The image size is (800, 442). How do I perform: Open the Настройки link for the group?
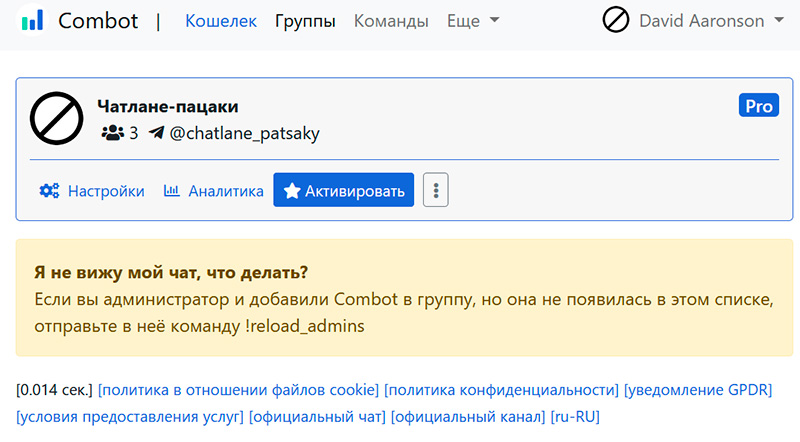(105, 191)
